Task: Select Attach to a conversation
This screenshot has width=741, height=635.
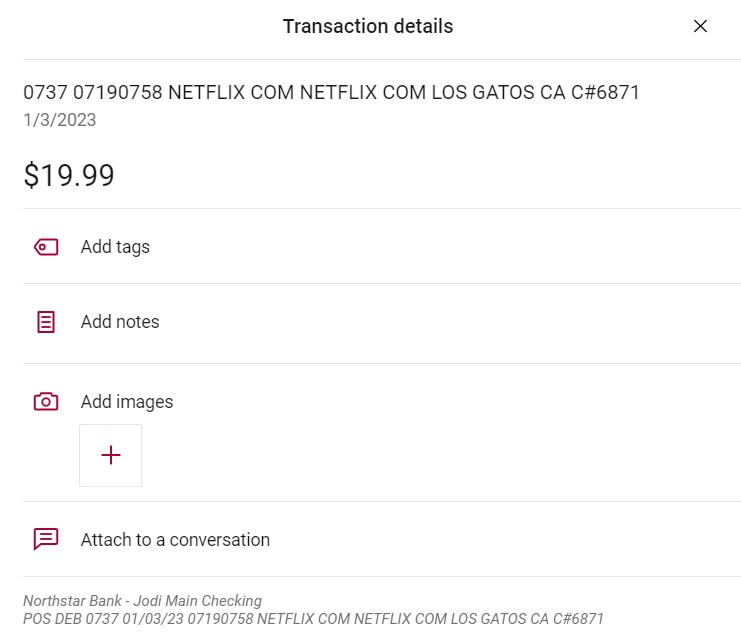Action: 175,540
